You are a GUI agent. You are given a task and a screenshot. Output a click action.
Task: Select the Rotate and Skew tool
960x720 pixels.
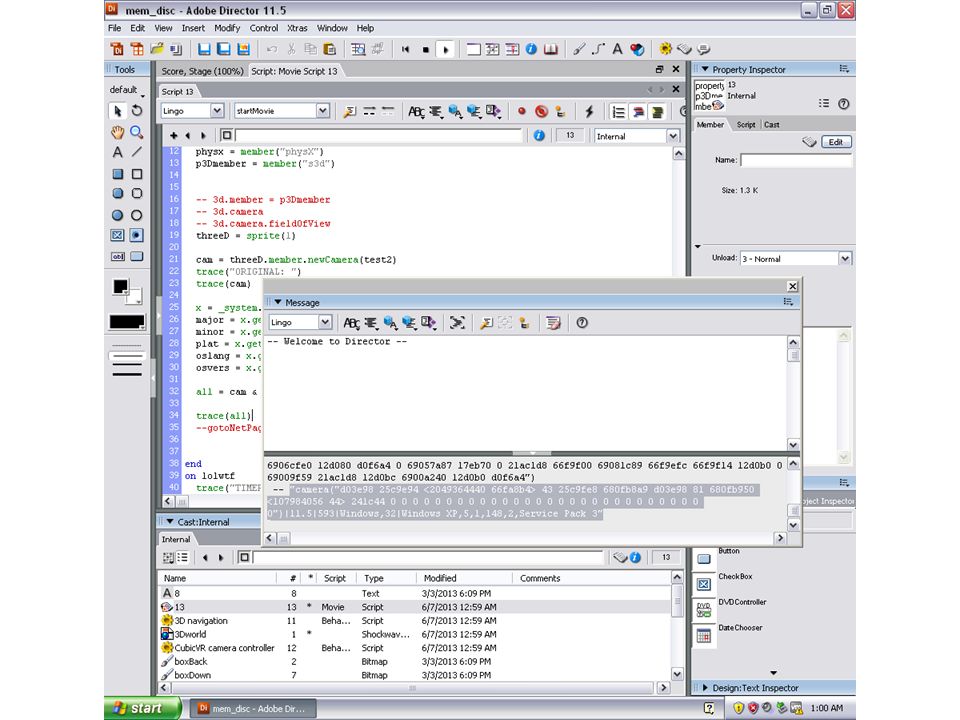[x=137, y=110]
